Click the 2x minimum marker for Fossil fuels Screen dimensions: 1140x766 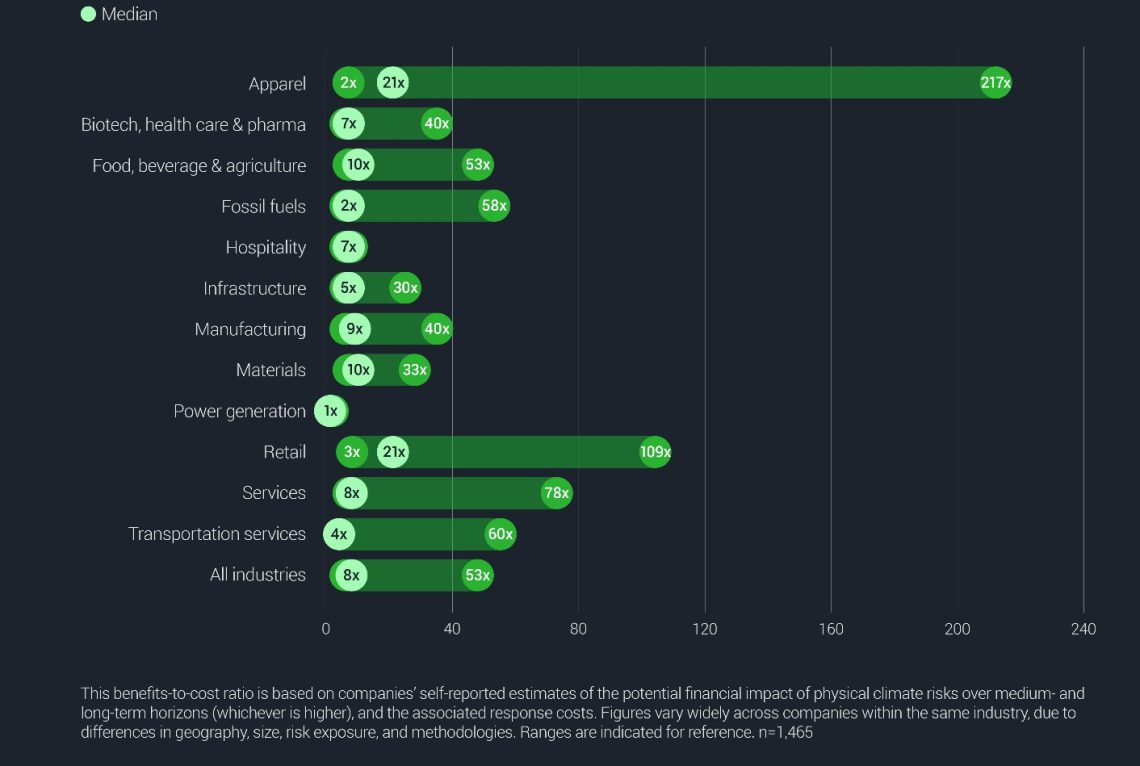348,206
